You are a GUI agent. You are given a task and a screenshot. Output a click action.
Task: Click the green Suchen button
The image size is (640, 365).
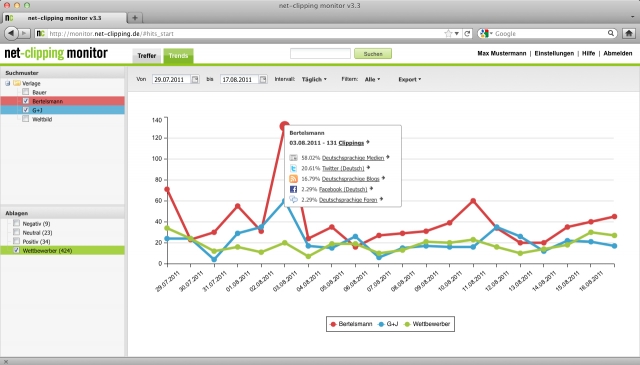tap(373, 53)
